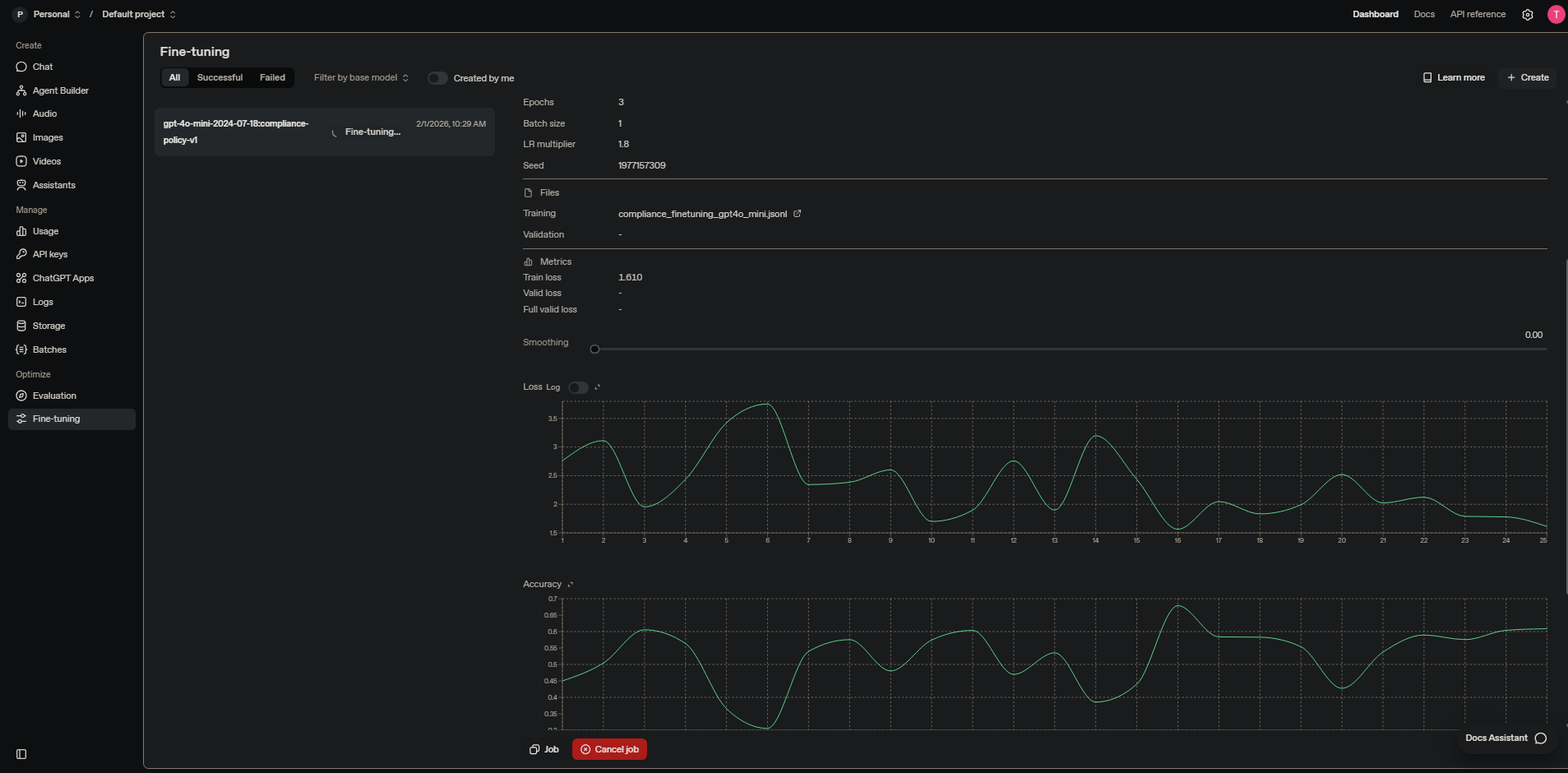Image resolution: width=1568 pixels, height=773 pixels.
Task: Switch to the Successful jobs tab
Action: (x=220, y=78)
